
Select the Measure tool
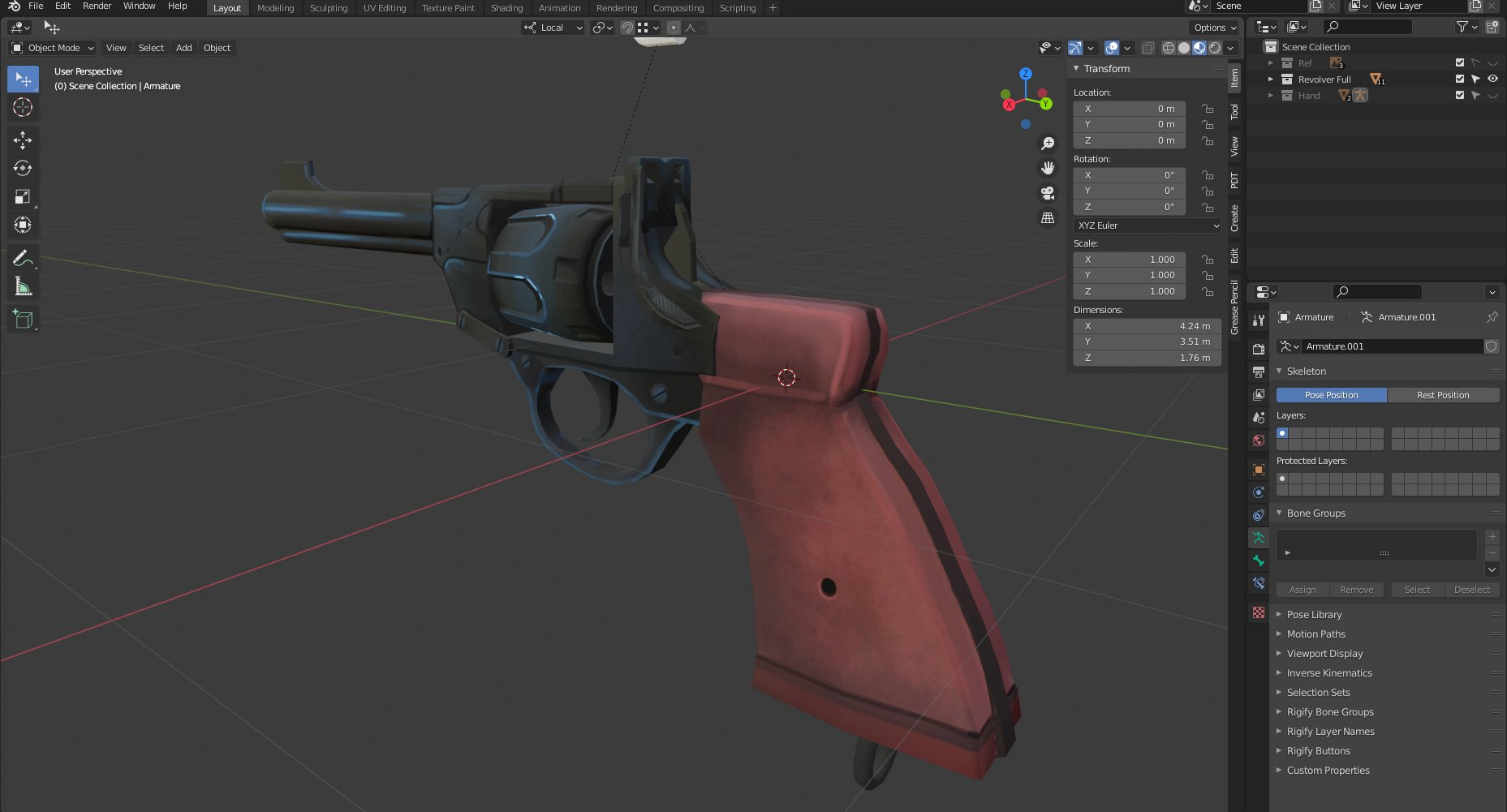click(23, 286)
